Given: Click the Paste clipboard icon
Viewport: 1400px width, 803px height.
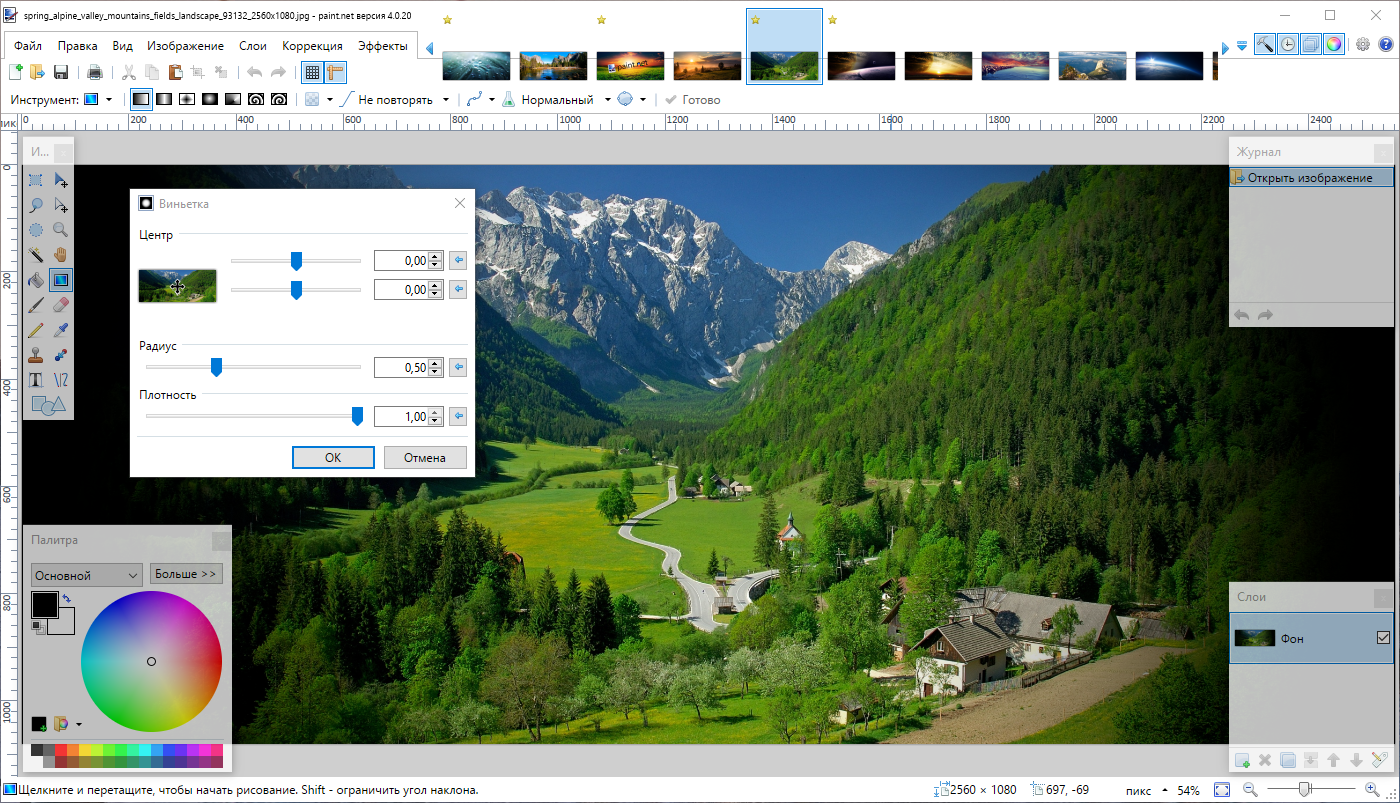Looking at the screenshot, I should point(175,72).
